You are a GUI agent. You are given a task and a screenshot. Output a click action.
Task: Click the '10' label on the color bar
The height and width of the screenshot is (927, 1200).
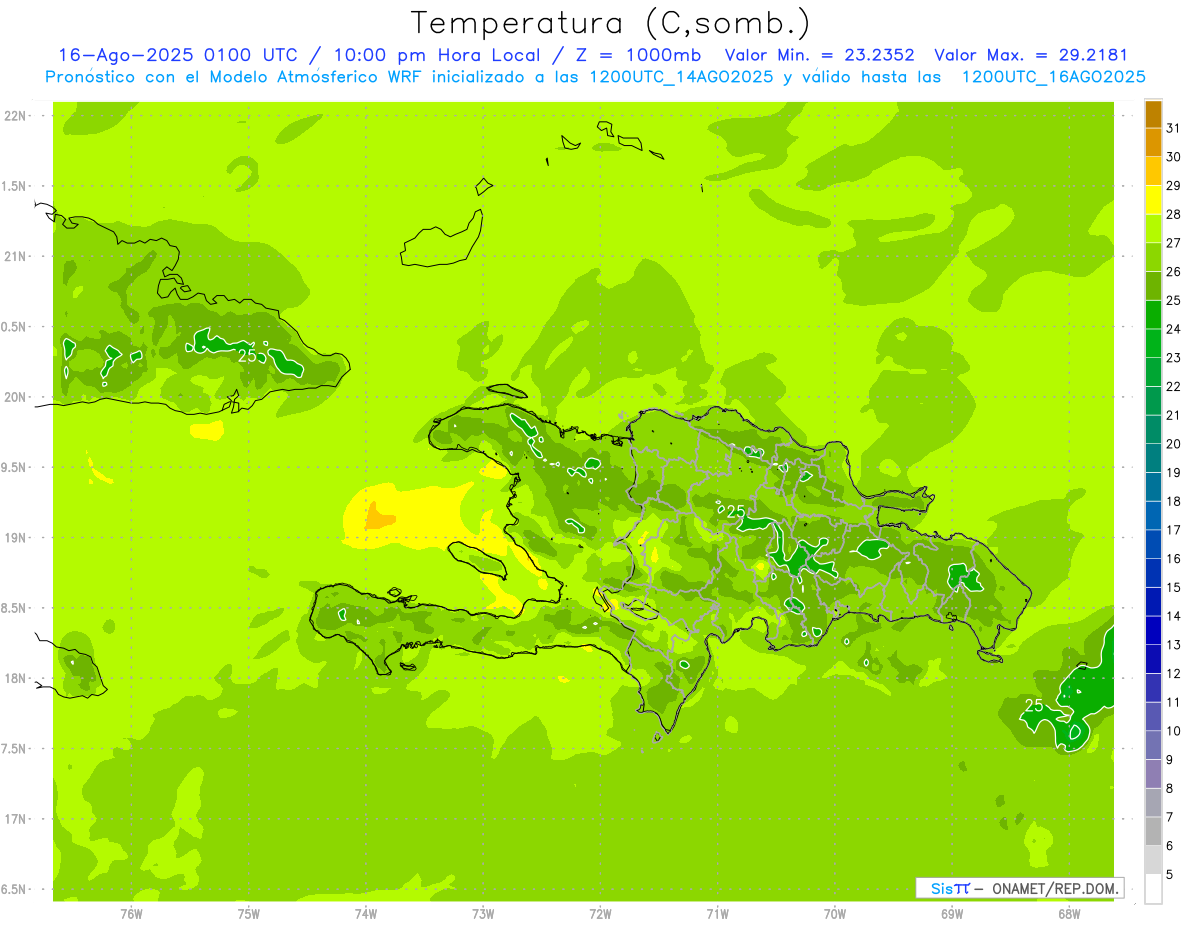pyautogui.click(x=1174, y=731)
